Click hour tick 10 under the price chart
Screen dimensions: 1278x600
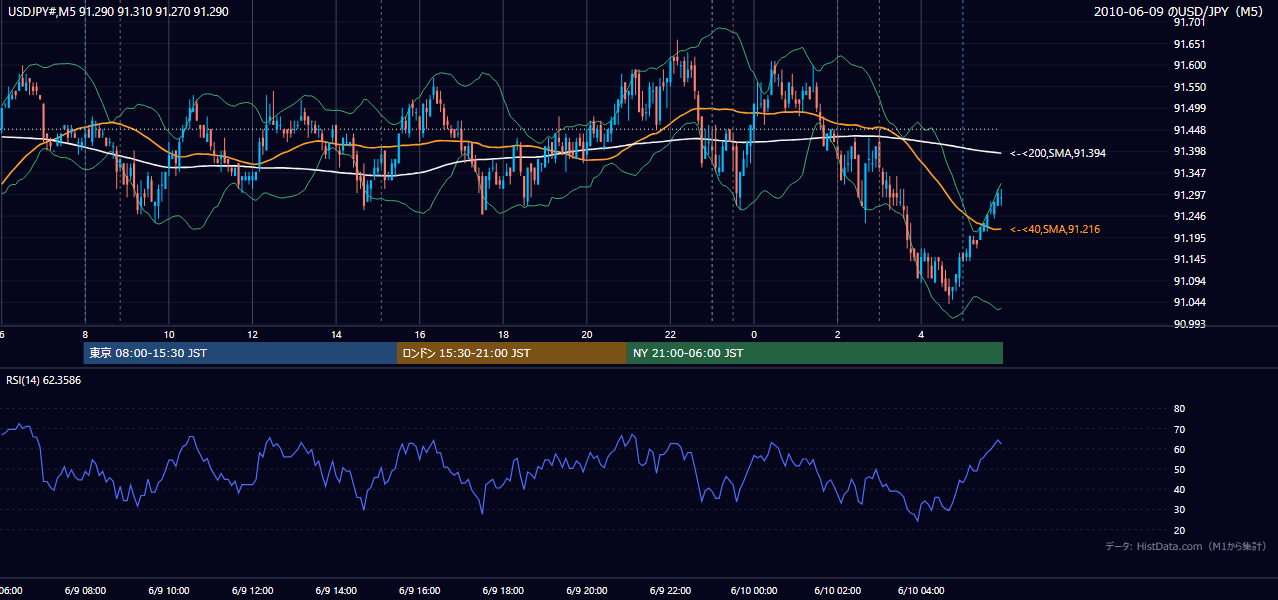click(x=169, y=334)
